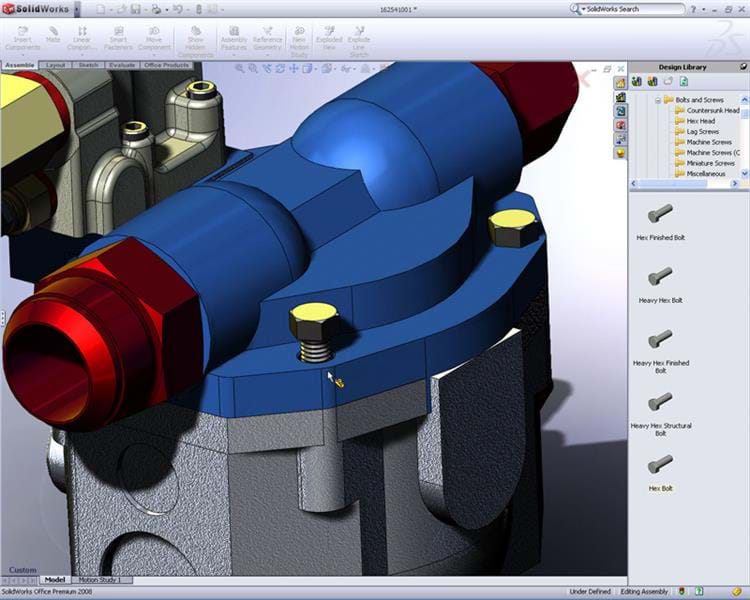
Task: Create New Motion Study
Action: click(x=299, y=42)
